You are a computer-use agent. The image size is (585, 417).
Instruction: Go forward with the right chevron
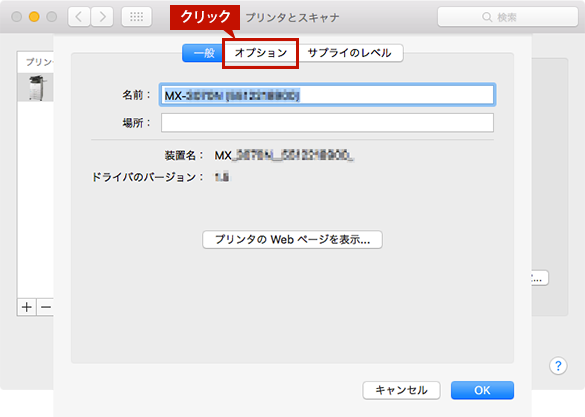pos(102,17)
